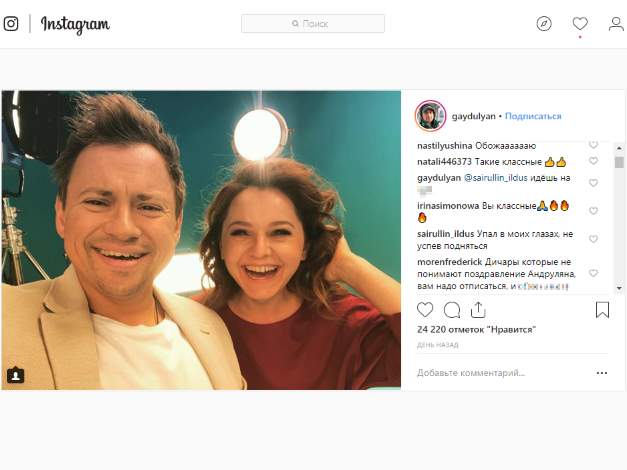This screenshot has width=627, height=470.
Task: Save the post with bookmark icon
Action: click(602, 310)
